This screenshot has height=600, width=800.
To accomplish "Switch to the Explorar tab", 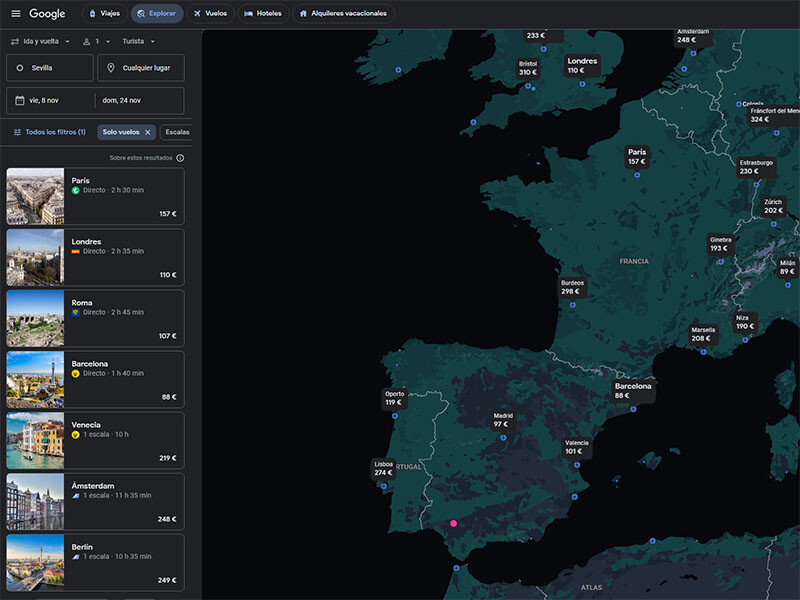I will coord(157,14).
